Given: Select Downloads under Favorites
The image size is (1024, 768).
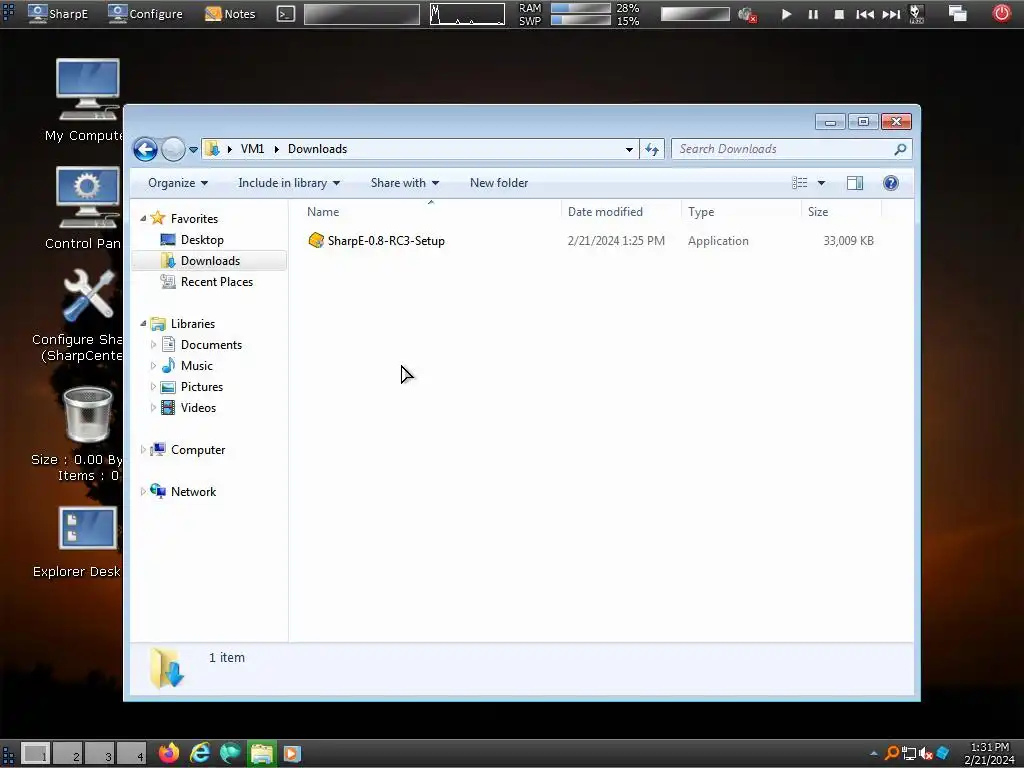Looking at the screenshot, I should coord(210,261).
